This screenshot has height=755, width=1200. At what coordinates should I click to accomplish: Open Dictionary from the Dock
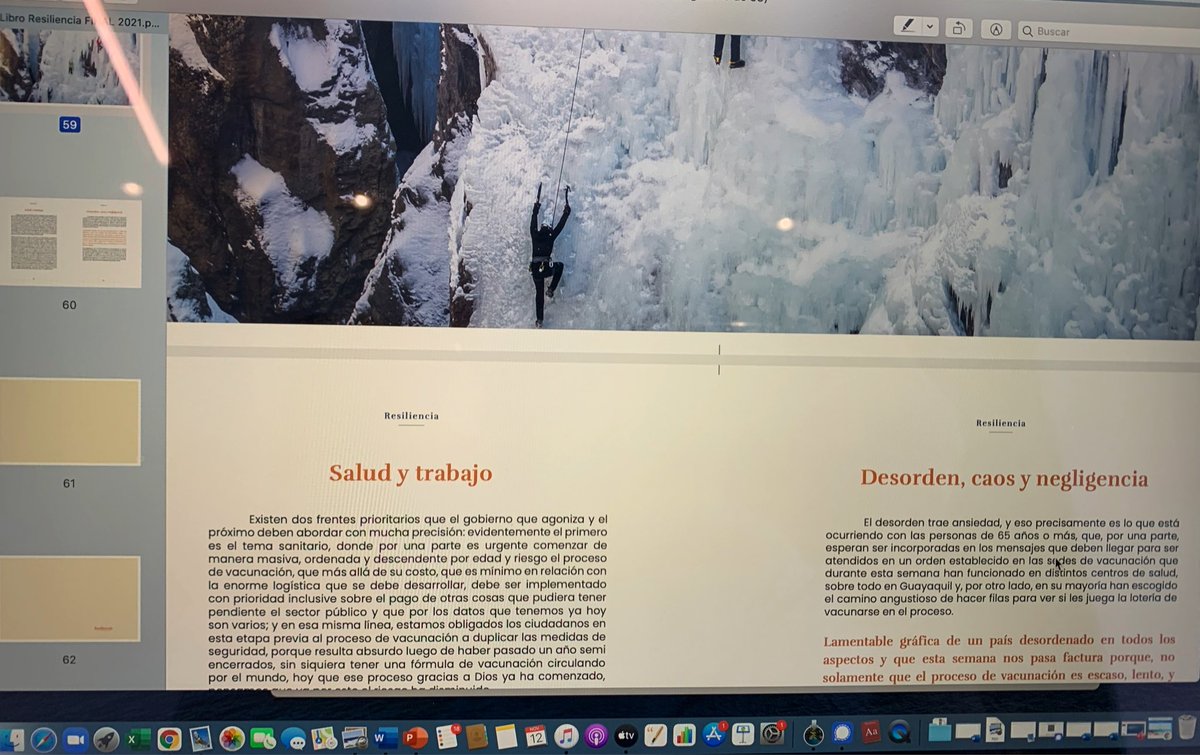[x=871, y=732]
